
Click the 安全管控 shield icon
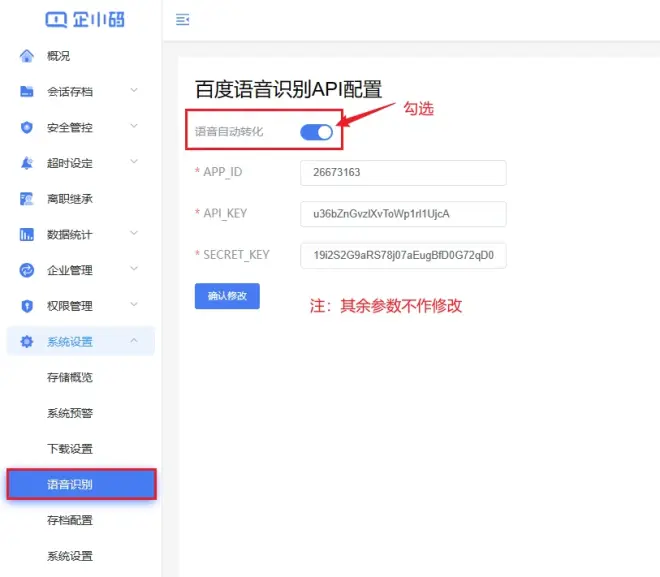pyautogui.click(x=27, y=128)
